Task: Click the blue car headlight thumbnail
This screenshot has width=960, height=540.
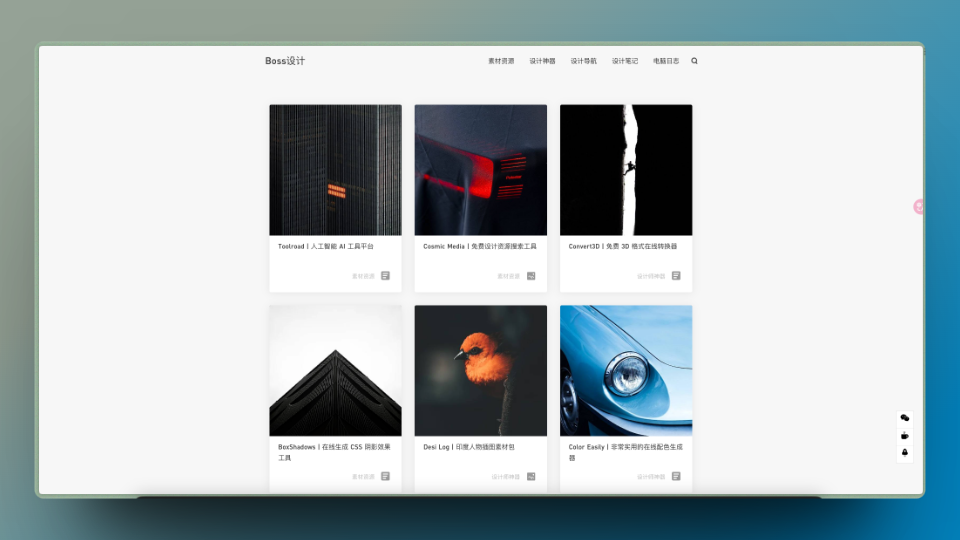Action: [x=626, y=370]
